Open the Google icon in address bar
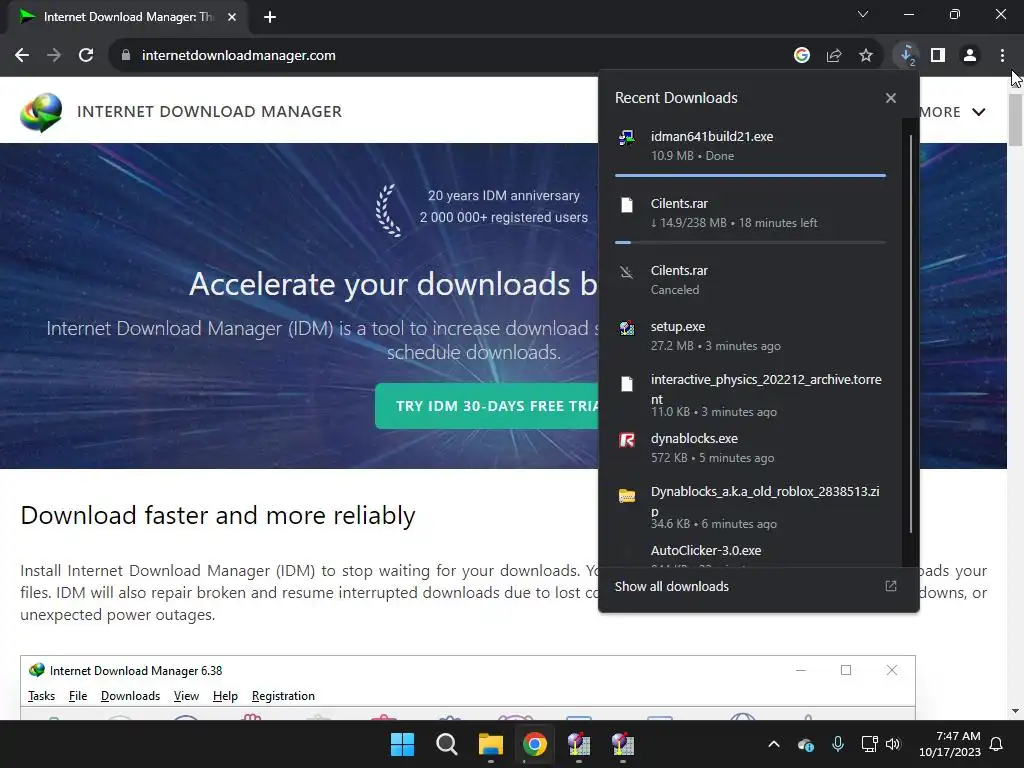Screen dimensions: 1024x768 802,56
